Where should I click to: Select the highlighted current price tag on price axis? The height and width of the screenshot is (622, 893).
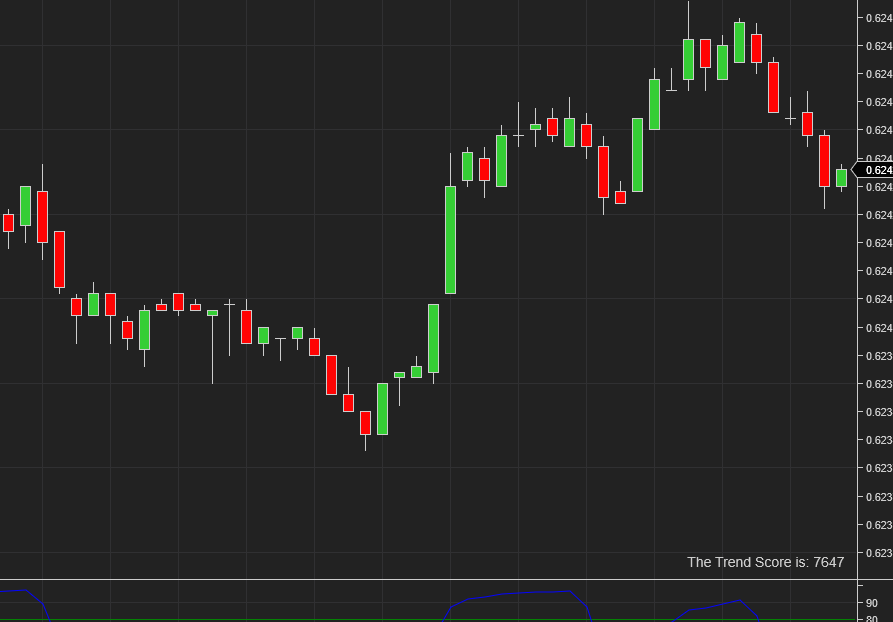point(872,170)
